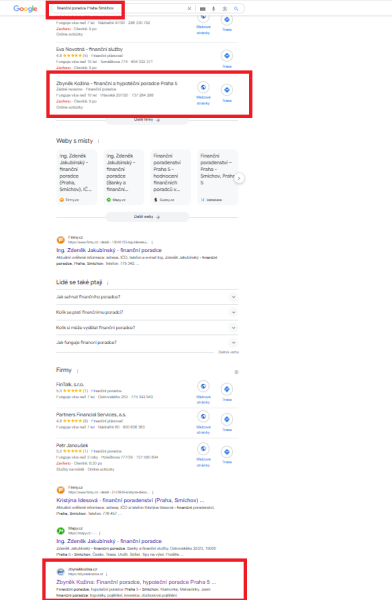Screen dimensions: 392x600
Task: Open Mapy.cz card Jakubínský (Banky a finanční)
Action: click(124, 177)
